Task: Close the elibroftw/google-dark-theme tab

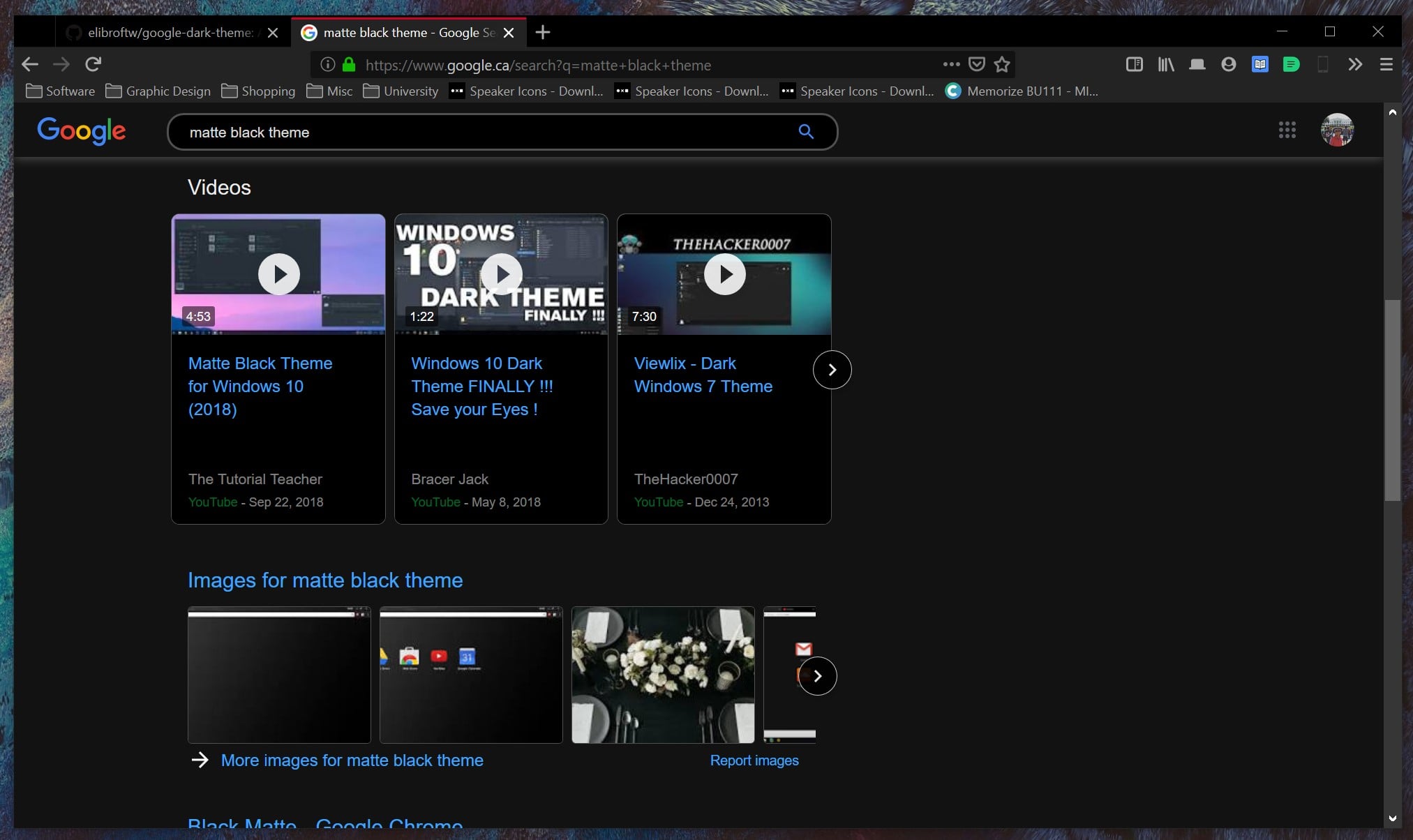Action: pyautogui.click(x=273, y=33)
